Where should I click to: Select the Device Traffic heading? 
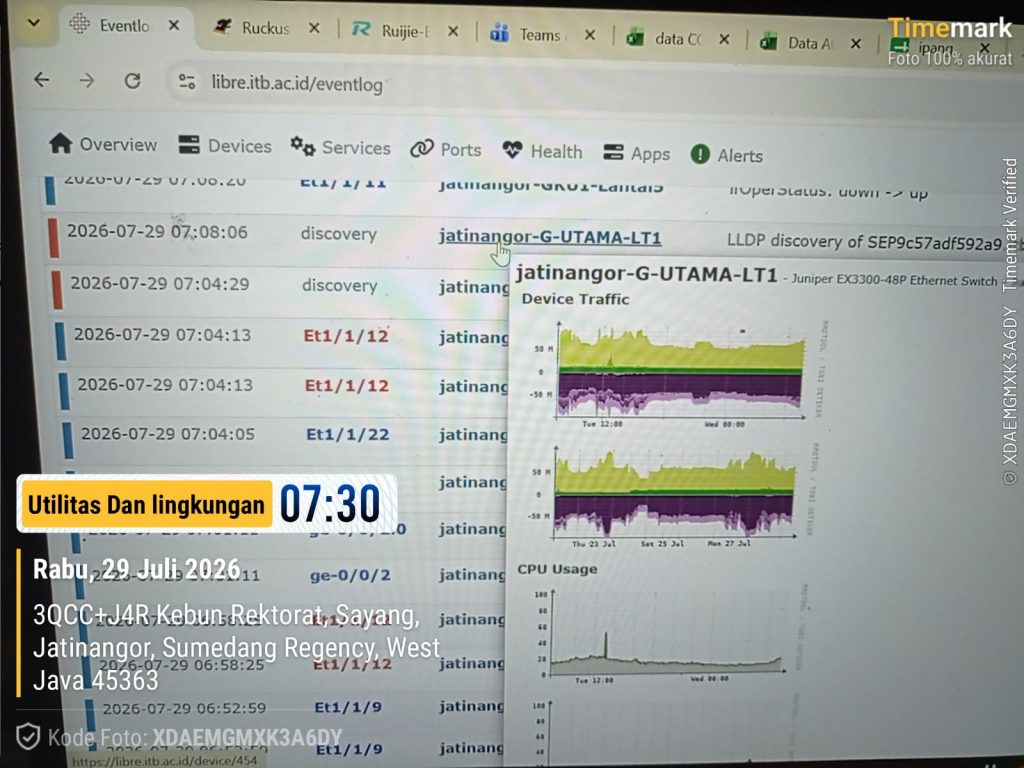tap(575, 299)
